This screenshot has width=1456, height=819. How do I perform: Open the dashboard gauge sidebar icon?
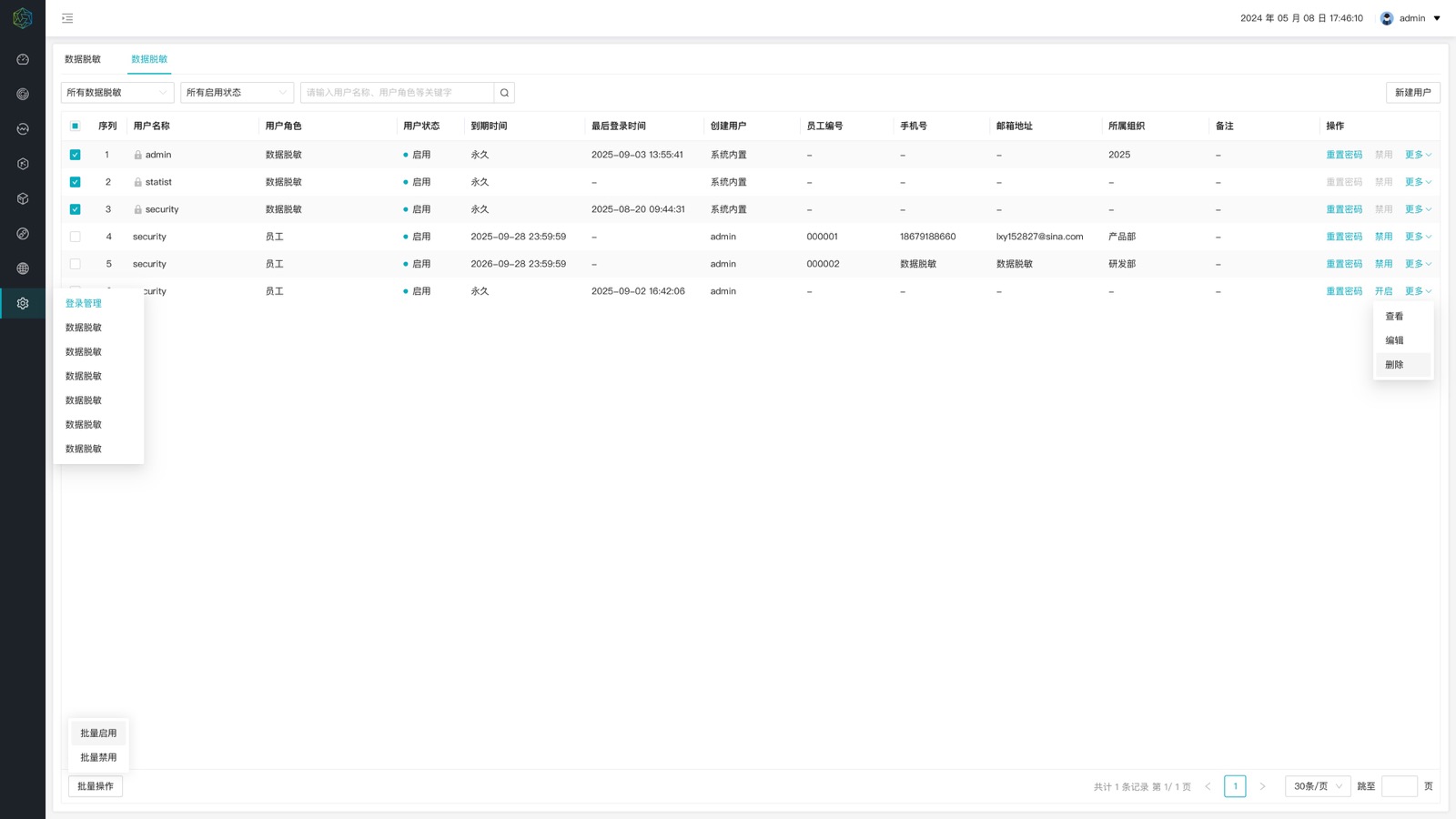tap(23, 59)
